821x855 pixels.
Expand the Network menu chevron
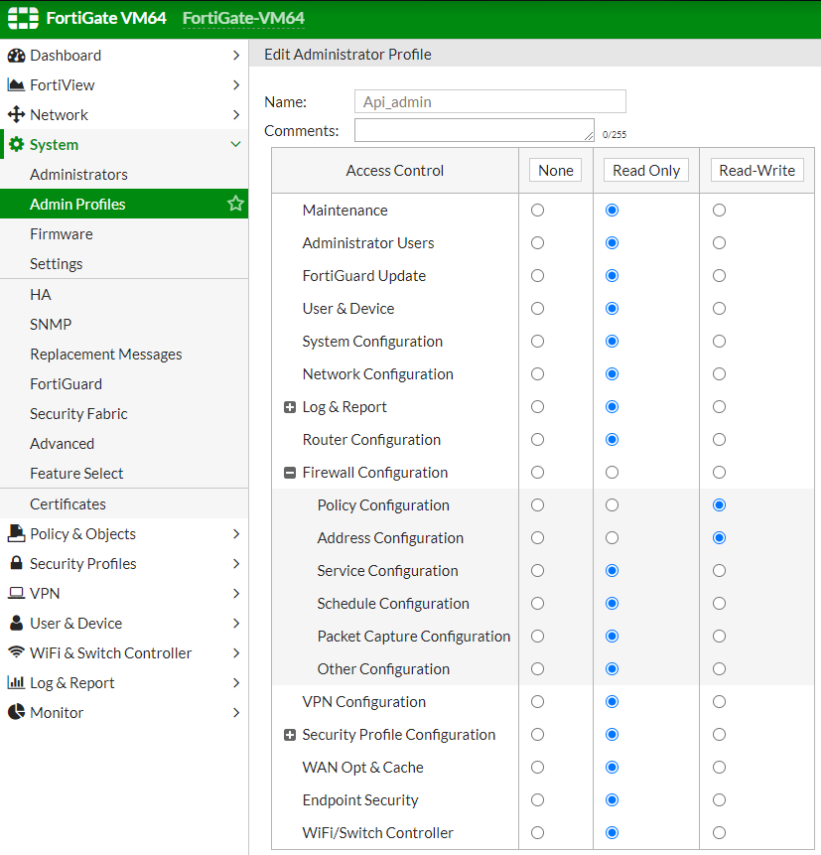click(x=236, y=115)
